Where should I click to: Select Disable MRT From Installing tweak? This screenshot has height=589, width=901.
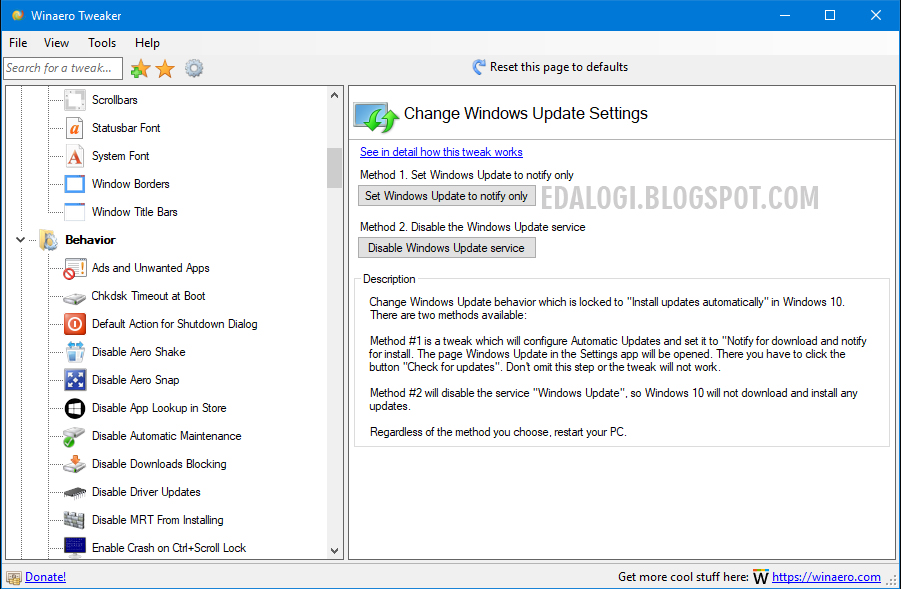(157, 521)
